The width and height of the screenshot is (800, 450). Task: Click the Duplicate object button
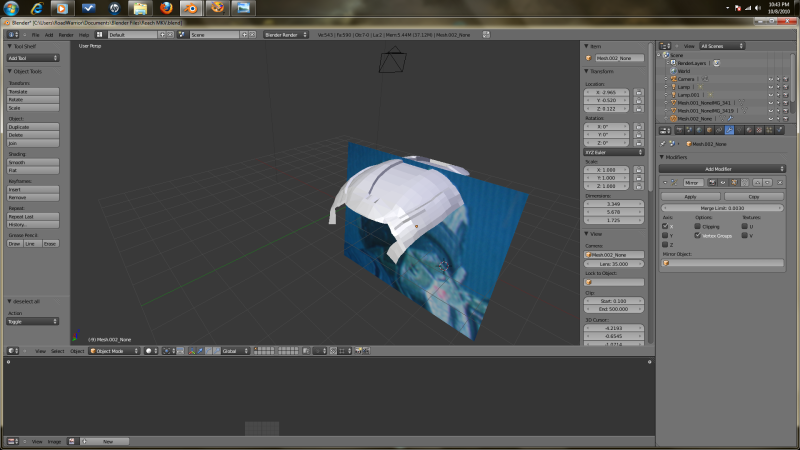tap(33, 127)
